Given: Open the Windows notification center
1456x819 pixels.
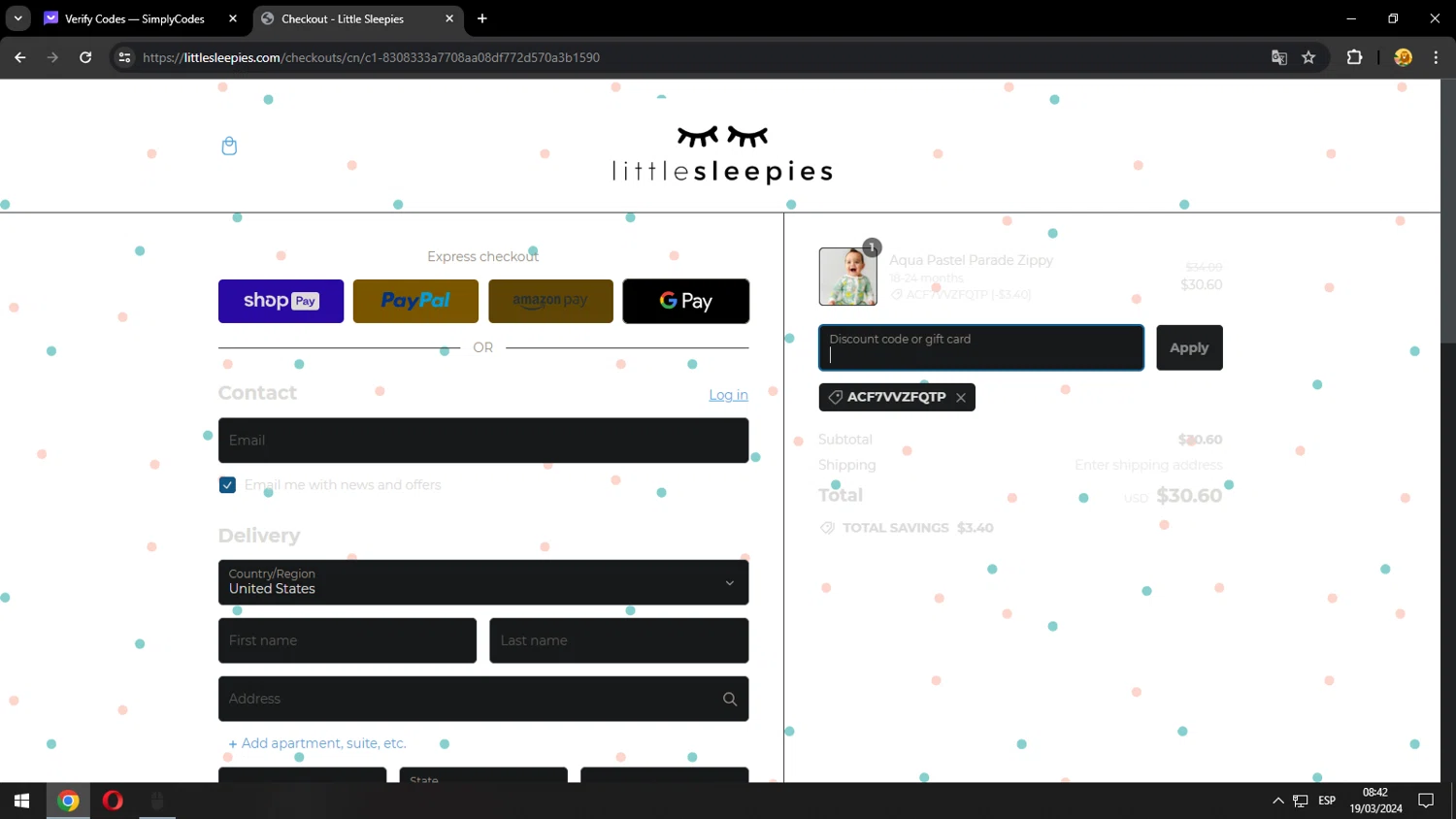Looking at the screenshot, I should coord(1426,801).
